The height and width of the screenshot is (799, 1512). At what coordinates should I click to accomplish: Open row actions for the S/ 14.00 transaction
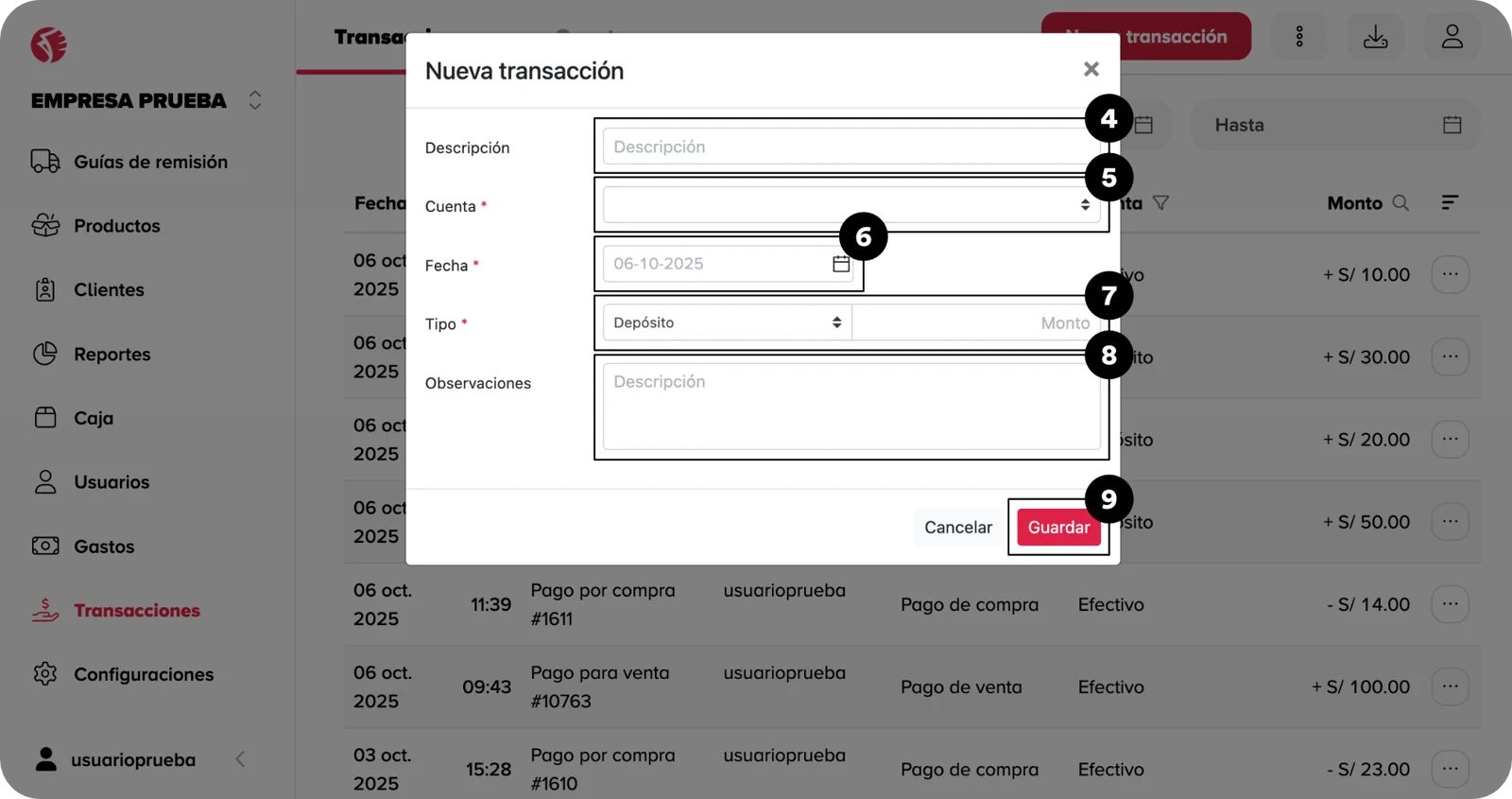tap(1450, 604)
